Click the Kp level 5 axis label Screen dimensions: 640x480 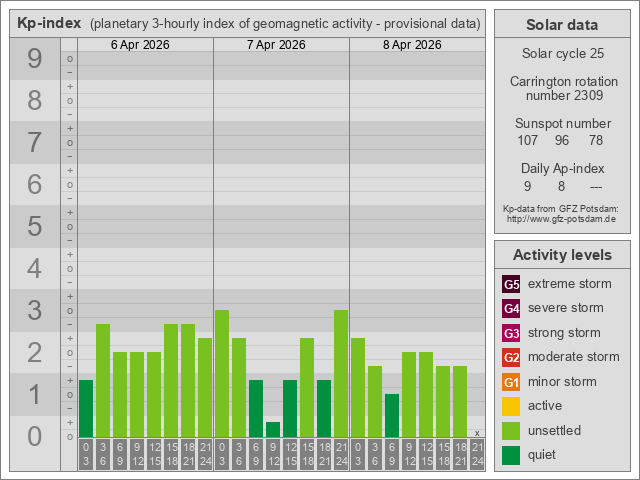[x=35, y=227]
